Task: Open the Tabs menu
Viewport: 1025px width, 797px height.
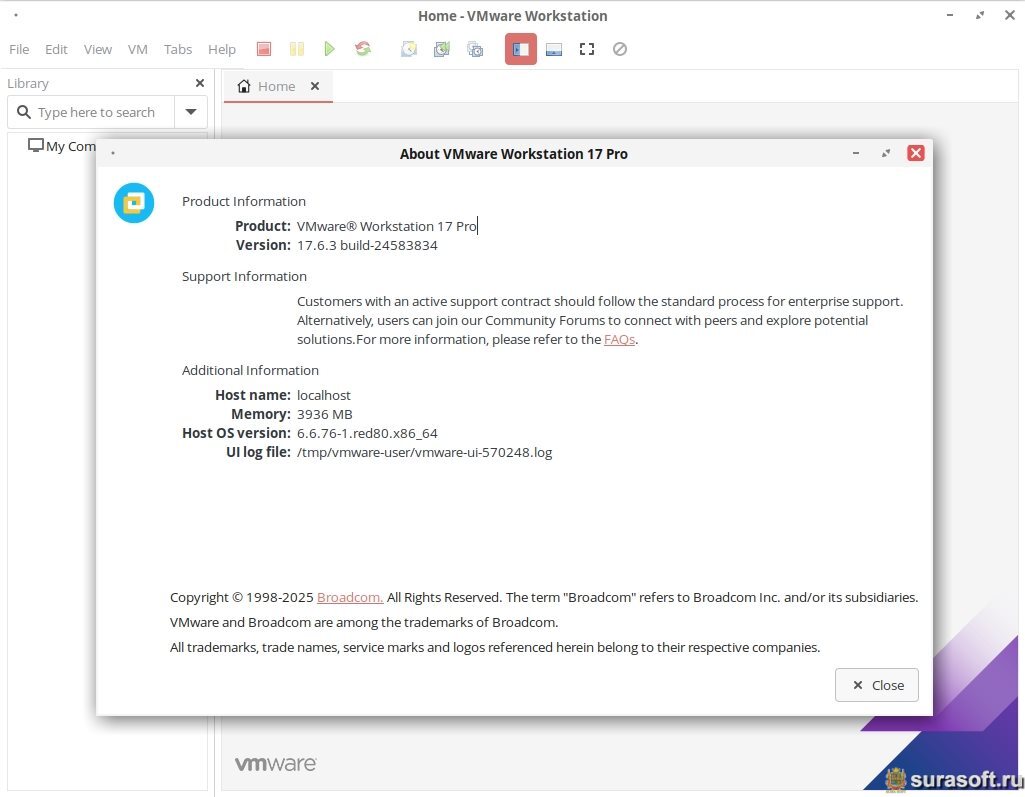Action: click(x=178, y=49)
